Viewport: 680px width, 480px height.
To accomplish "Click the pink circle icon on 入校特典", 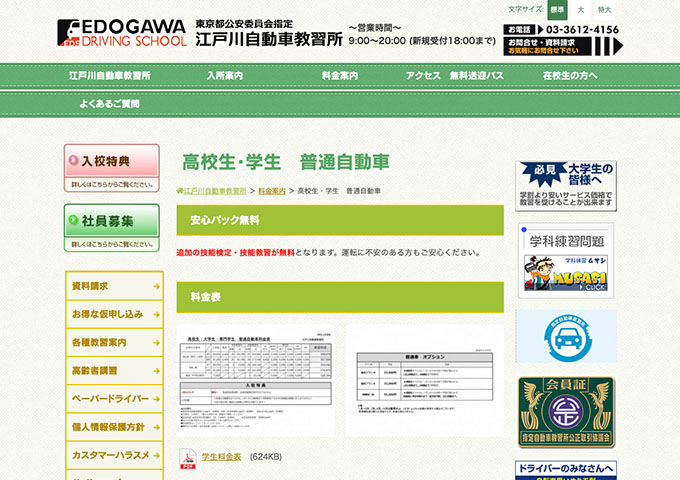I will click(73, 160).
